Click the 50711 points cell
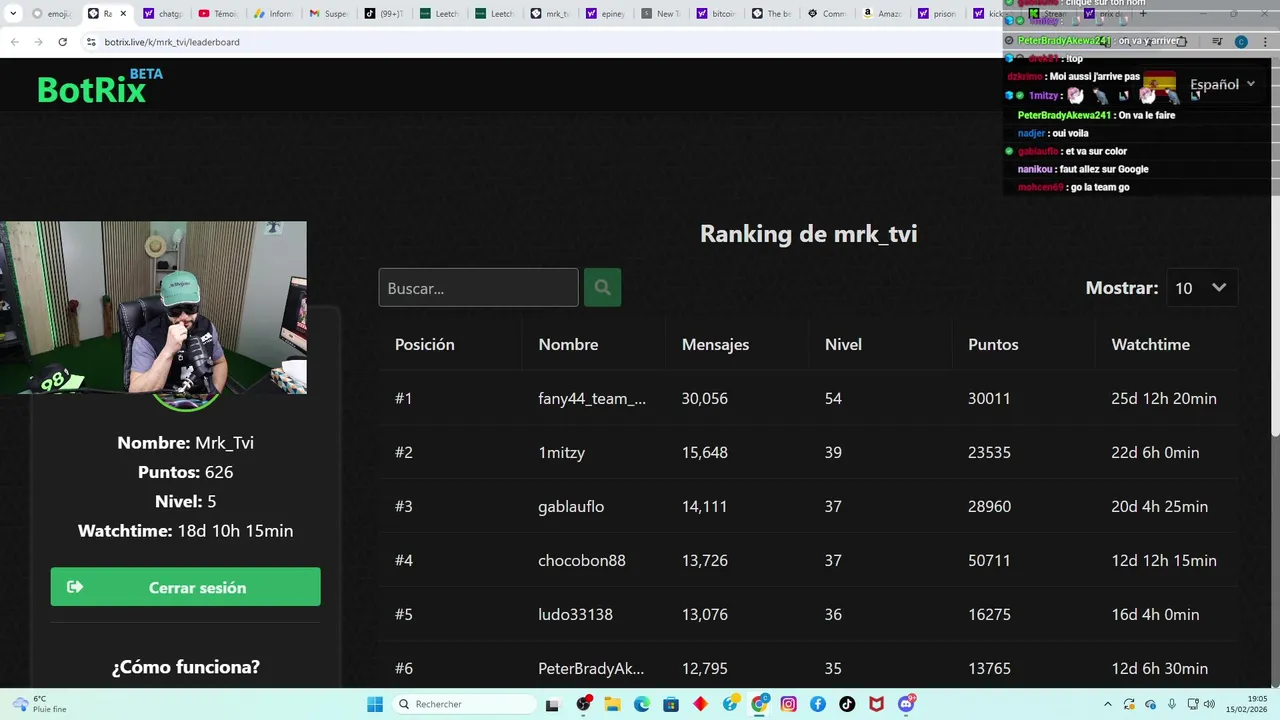The height and width of the screenshot is (720, 1280). pos(989,560)
